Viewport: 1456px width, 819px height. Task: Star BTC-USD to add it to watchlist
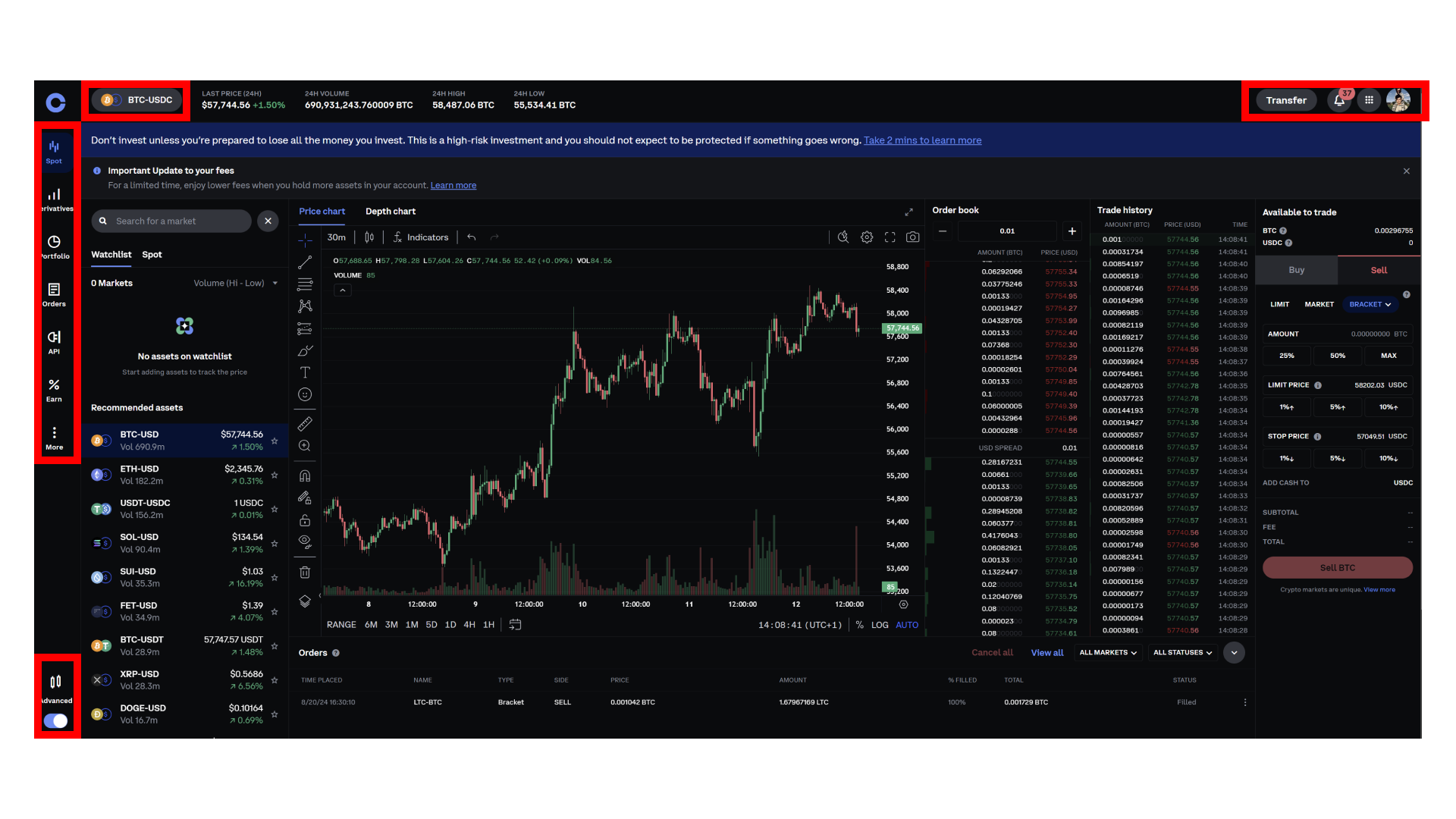point(275,440)
